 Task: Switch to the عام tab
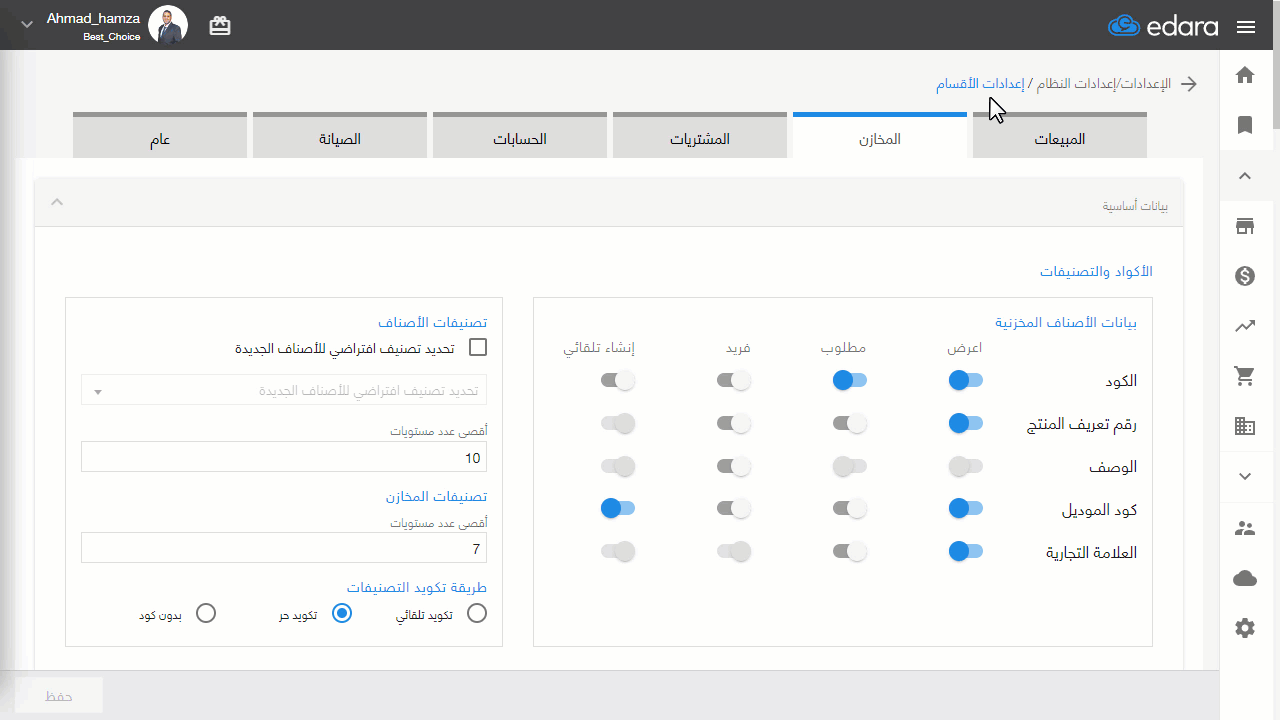(x=160, y=136)
